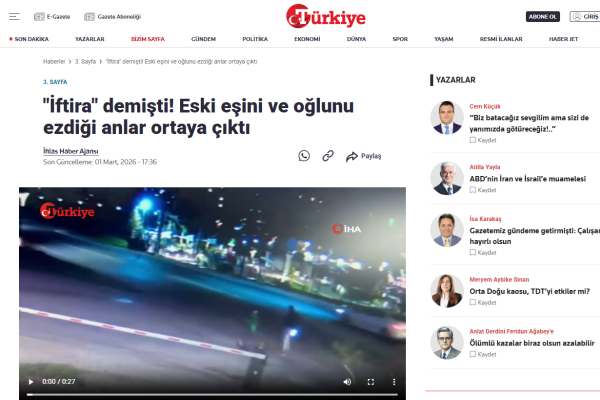This screenshot has height=400, width=600.
Task: Click the Paylaş share button
Action: coord(364,156)
